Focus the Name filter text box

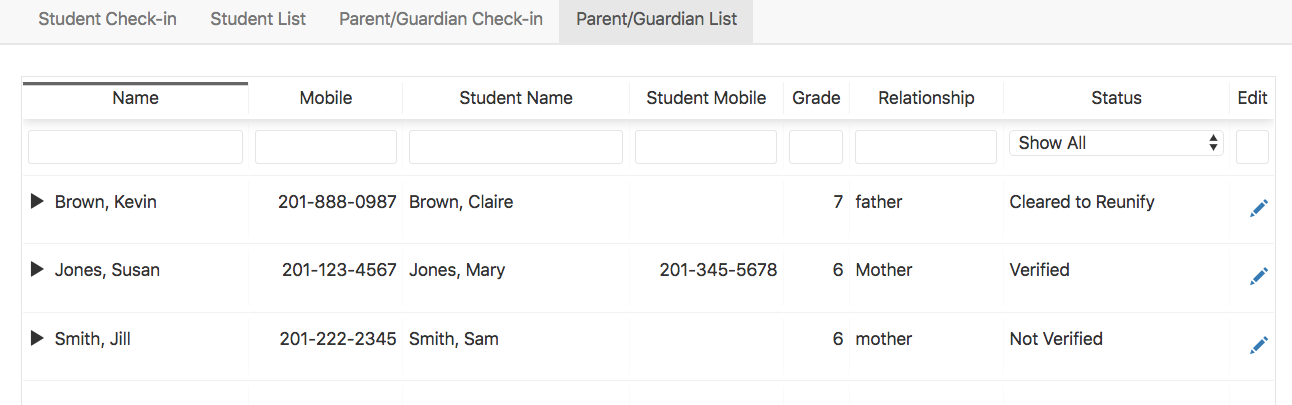[x=135, y=147]
